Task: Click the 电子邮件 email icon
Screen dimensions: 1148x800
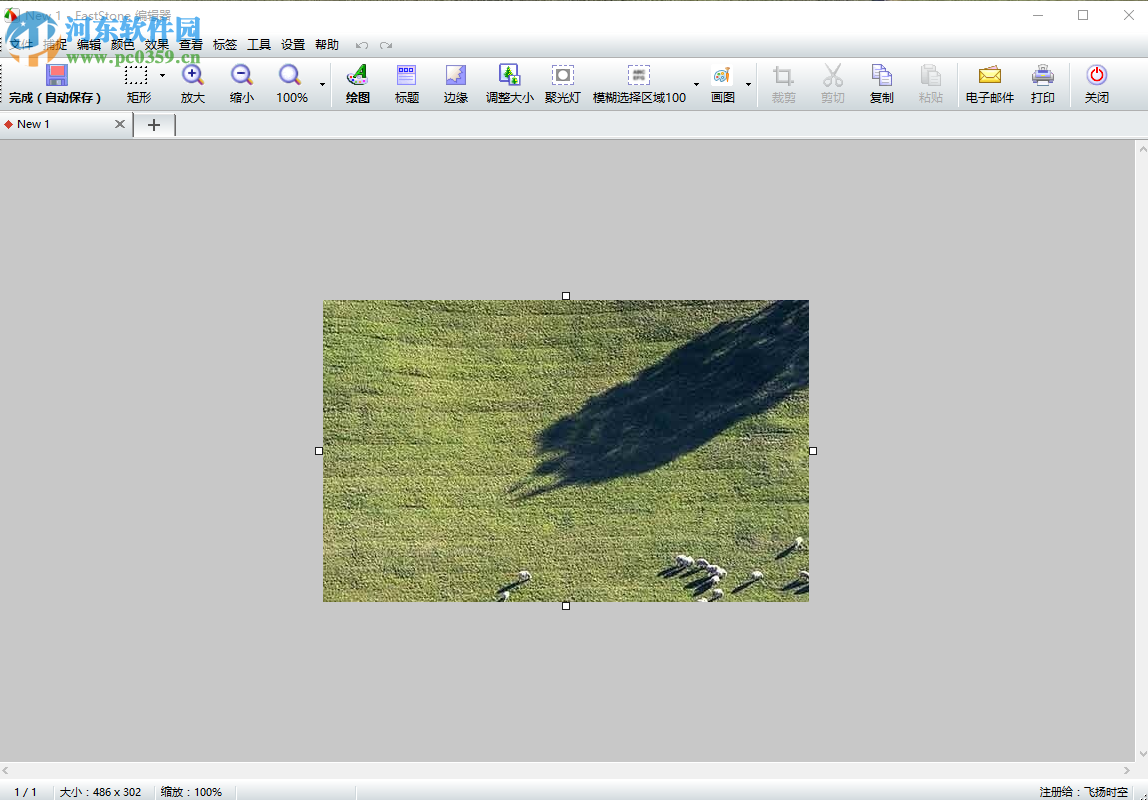Action: 989,76
